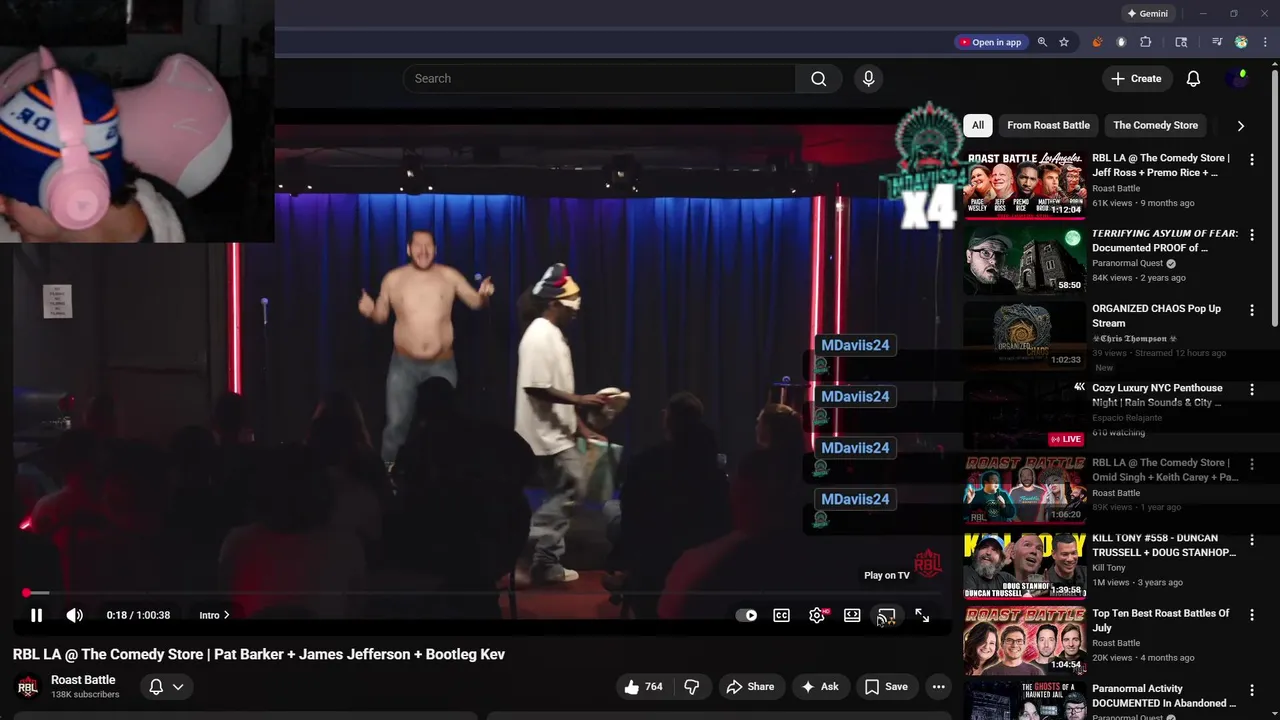The width and height of the screenshot is (1280, 720).
Task: Switch to theater mode icon
Action: (x=852, y=615)
